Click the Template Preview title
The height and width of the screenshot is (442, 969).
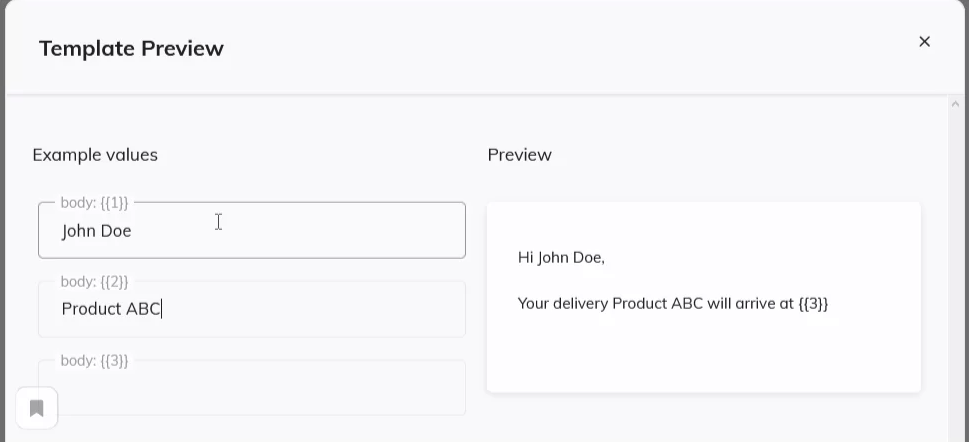(x=131, y=48)
